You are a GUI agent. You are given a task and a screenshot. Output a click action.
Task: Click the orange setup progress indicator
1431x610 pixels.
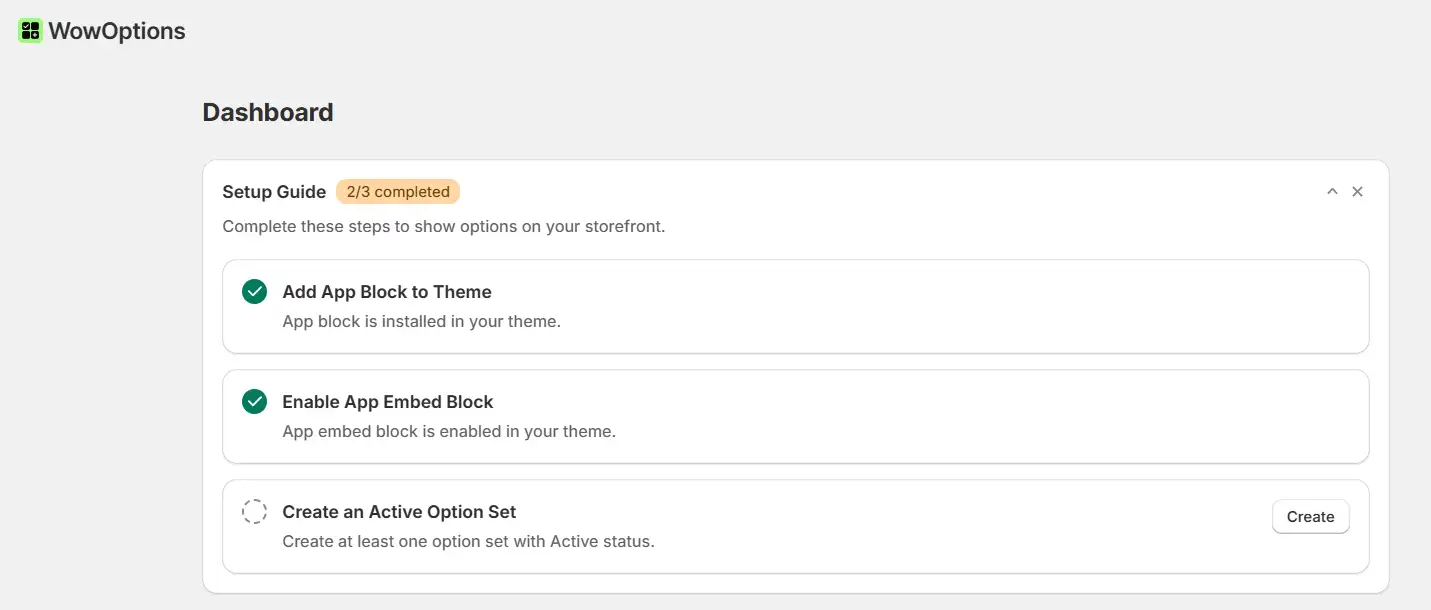point(398,191)
